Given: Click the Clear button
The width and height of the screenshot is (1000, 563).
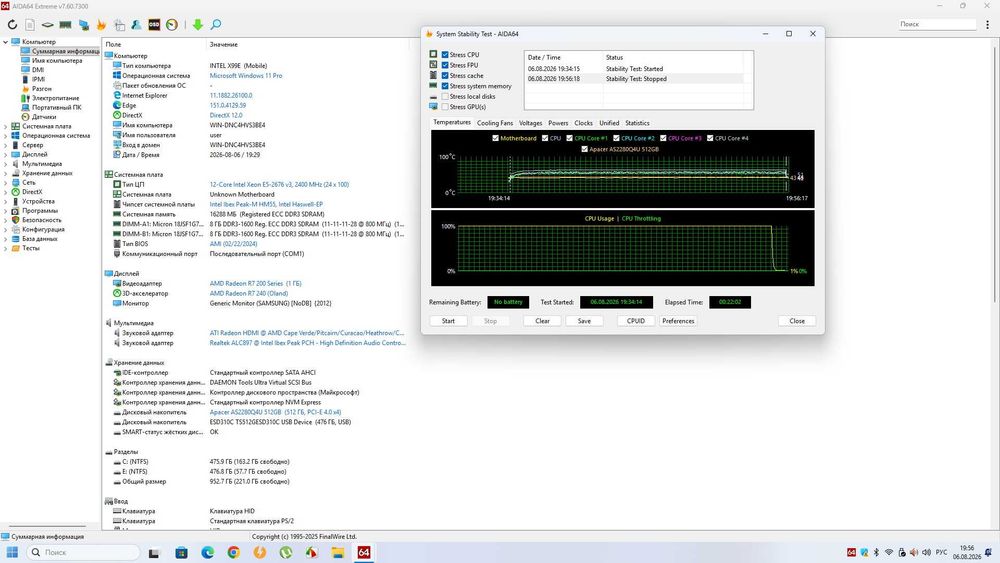Looking at the screenshot, I should click(x=543, y=321).
